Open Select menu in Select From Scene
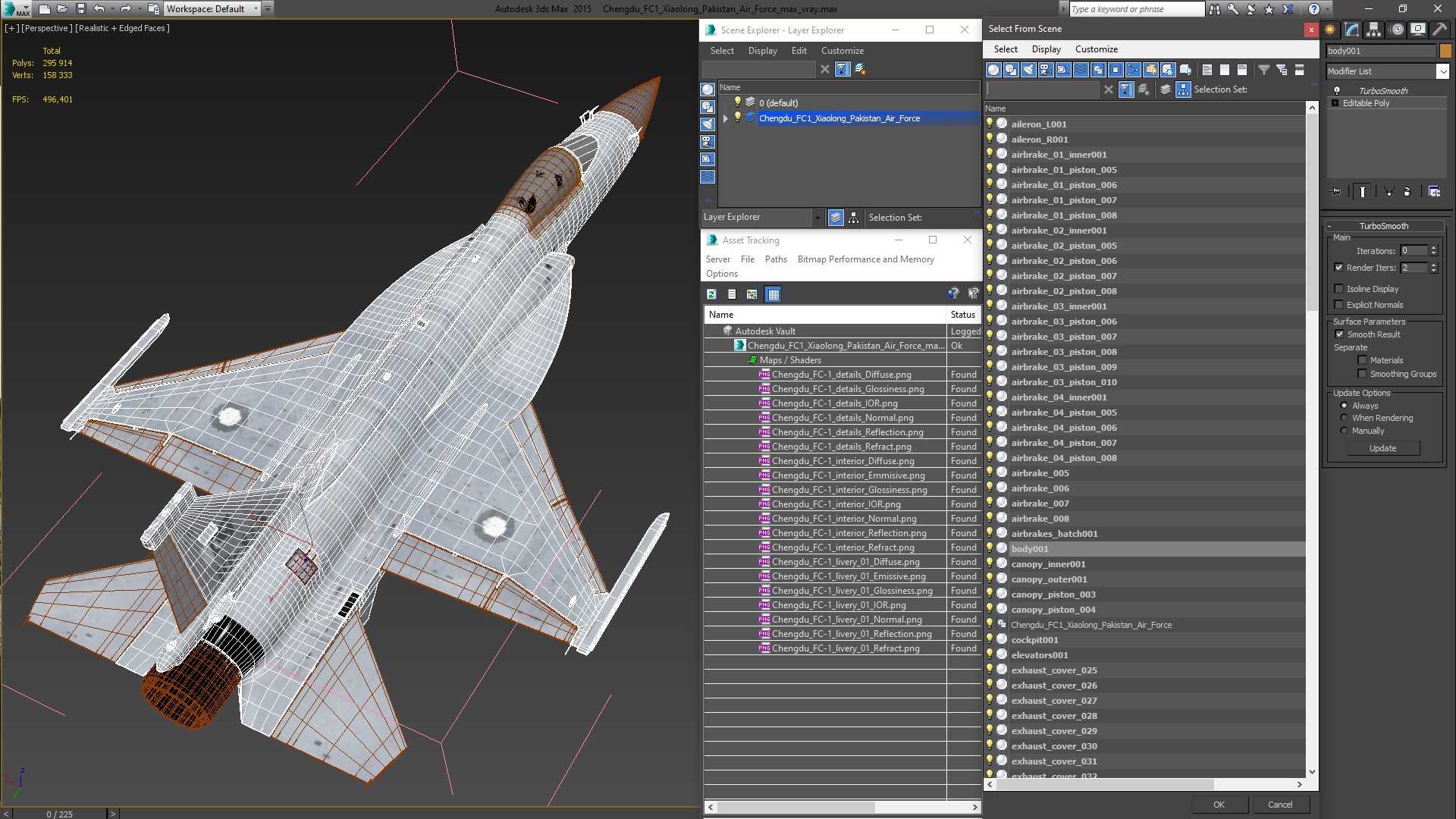 pos(1006,49)
